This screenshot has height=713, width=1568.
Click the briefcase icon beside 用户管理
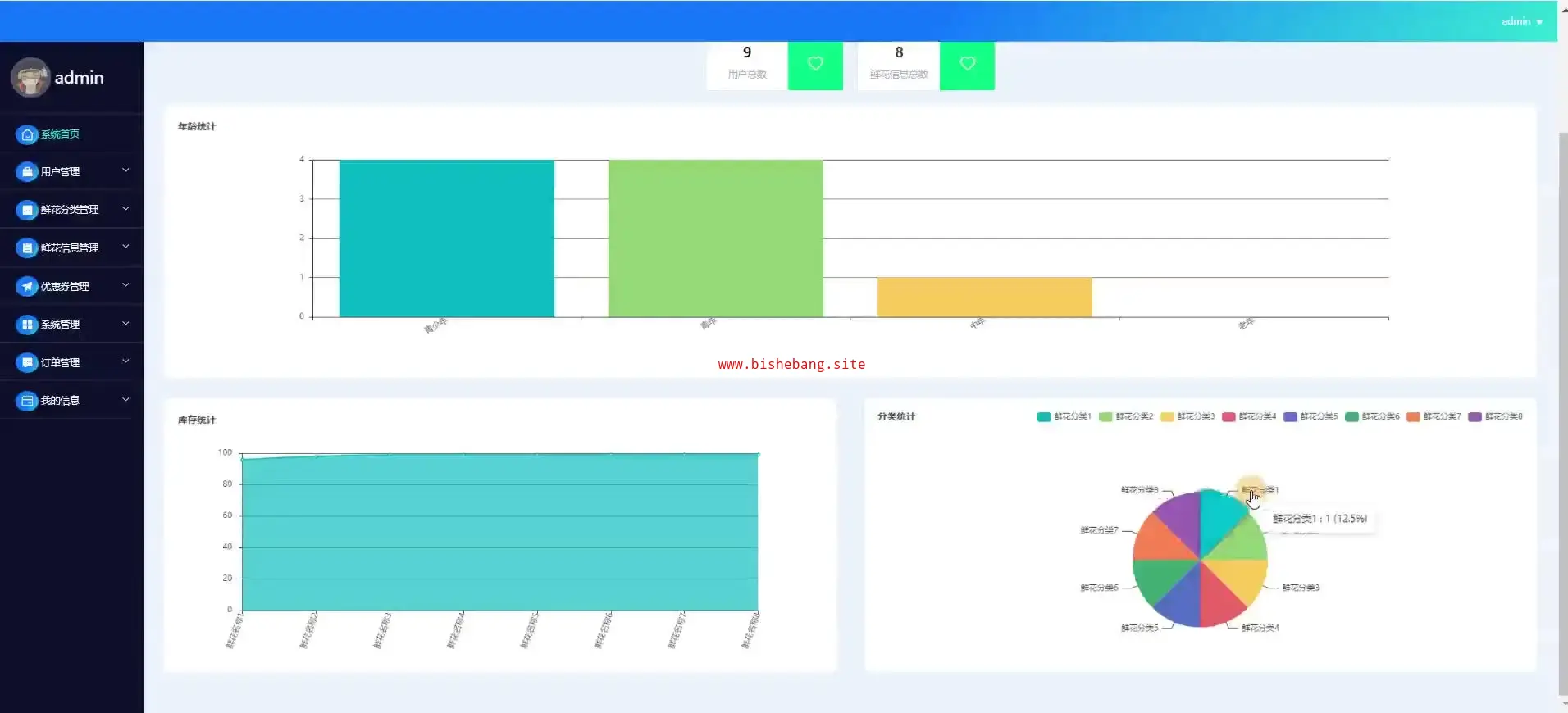pyautogui.click(x=27, y=172)
